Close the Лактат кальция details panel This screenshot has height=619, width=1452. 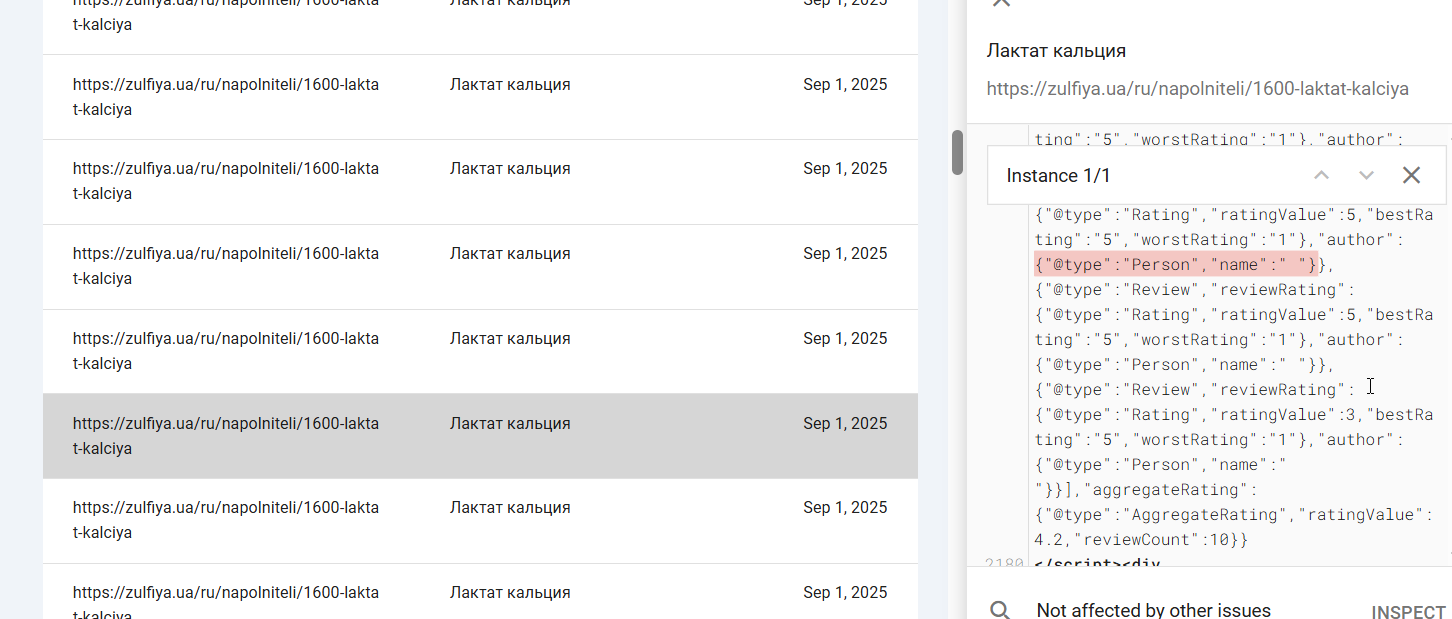pyautogui.click(x=1000, y=4)
